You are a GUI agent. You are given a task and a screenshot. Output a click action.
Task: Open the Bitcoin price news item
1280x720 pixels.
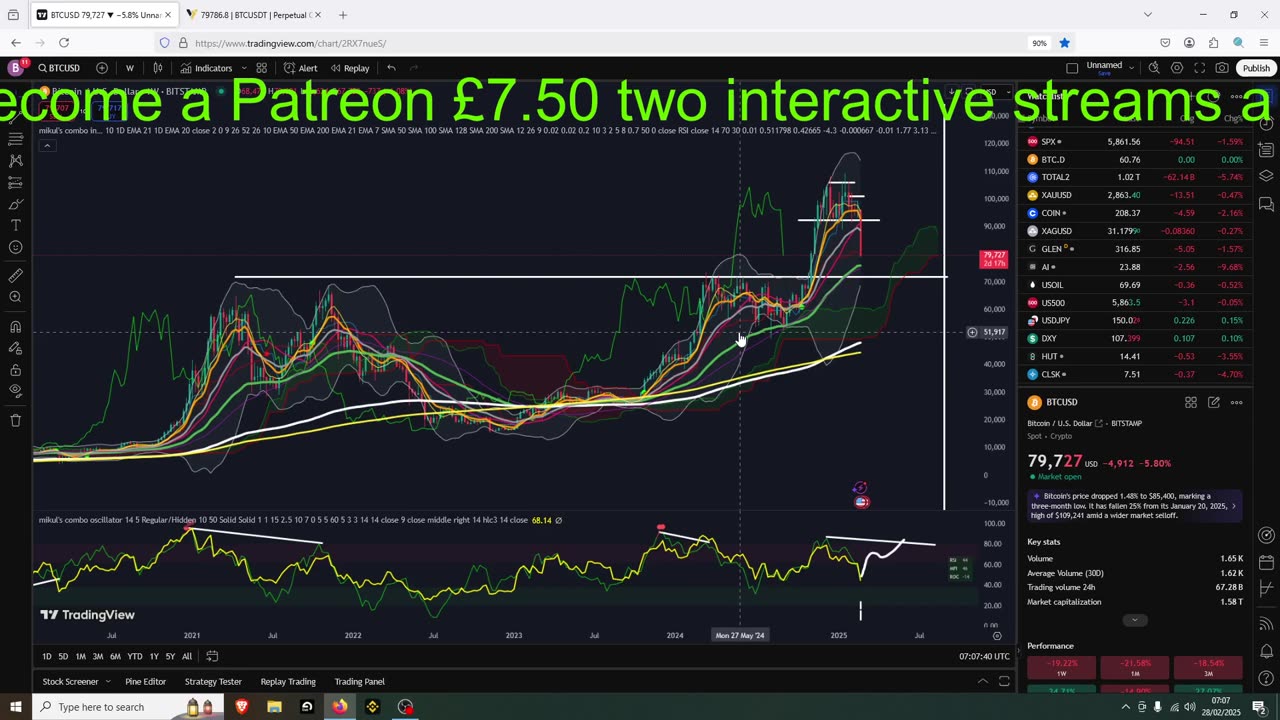pyautogui.click(x=1134, y=506)
